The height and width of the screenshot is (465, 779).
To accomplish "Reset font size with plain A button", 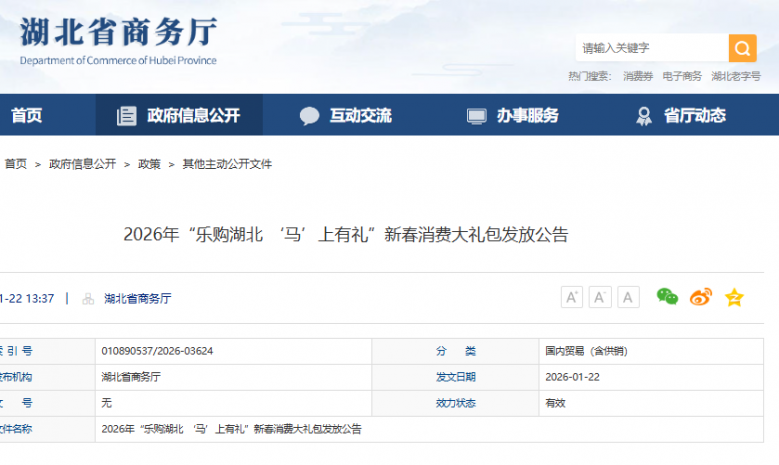I will pos(628,297).
